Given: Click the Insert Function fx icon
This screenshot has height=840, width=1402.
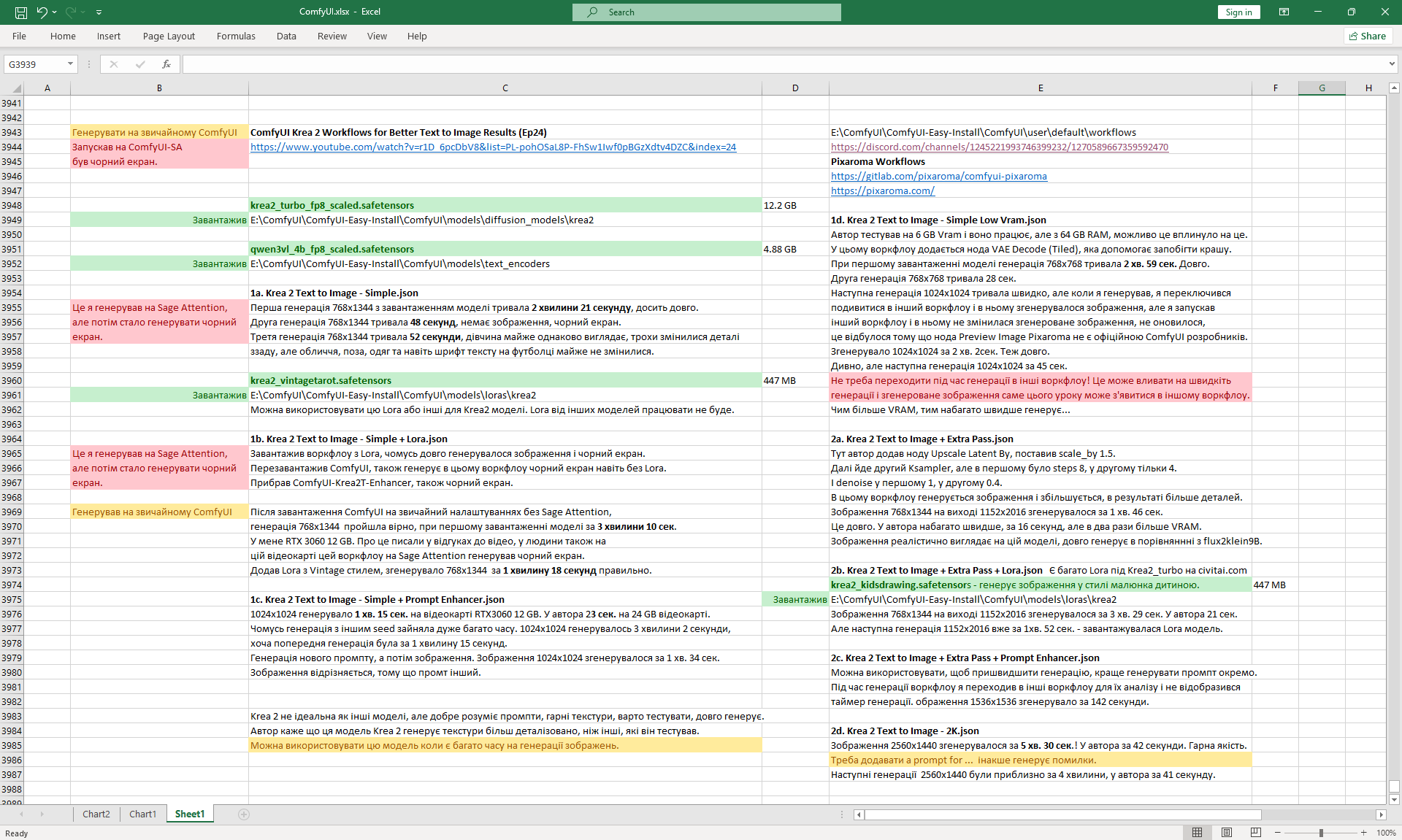Looking at the screenshot, I should [166, 64].
